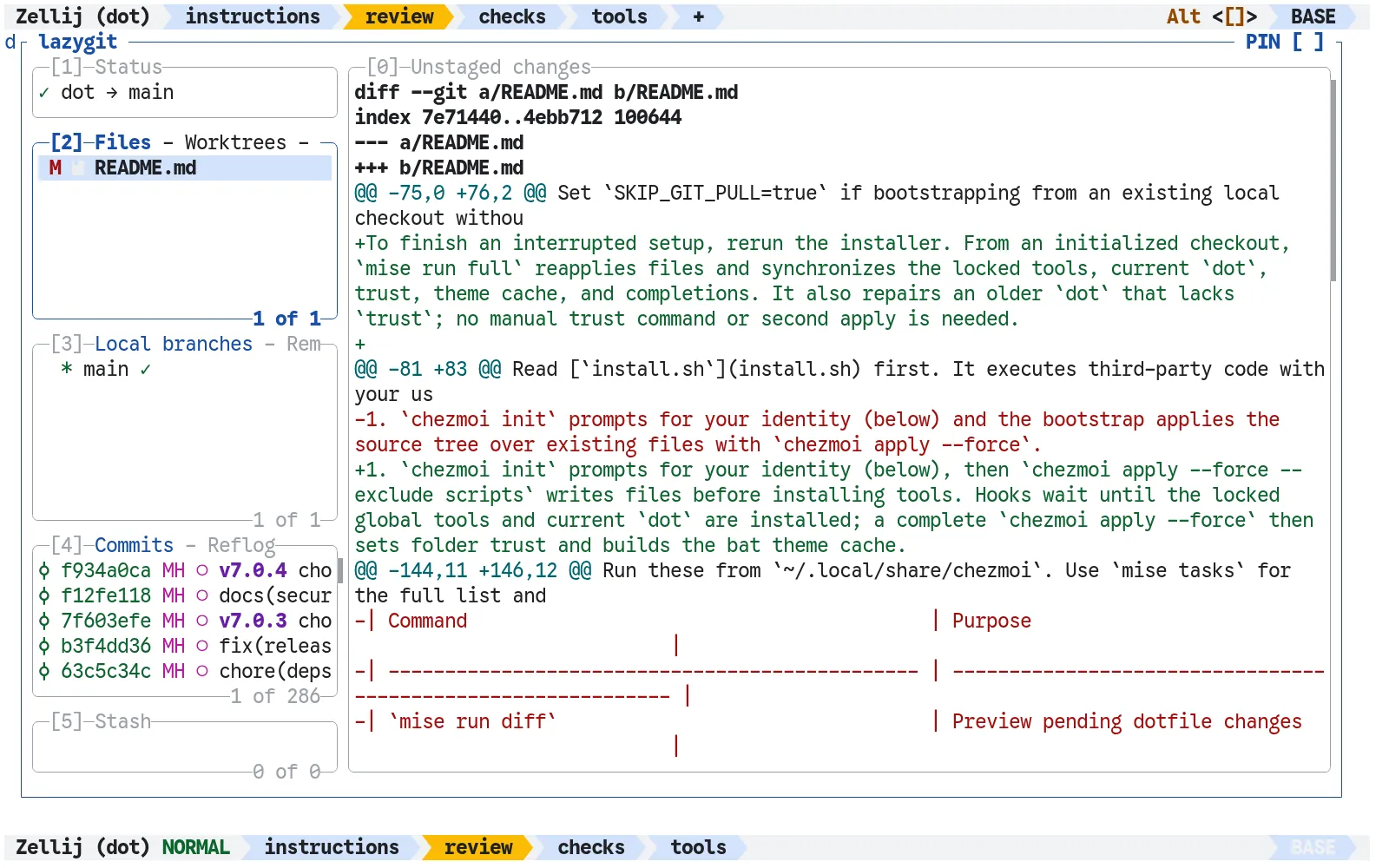Click the graph node icon of f12fe118
1389x868 pixels.
click(44, 595)
